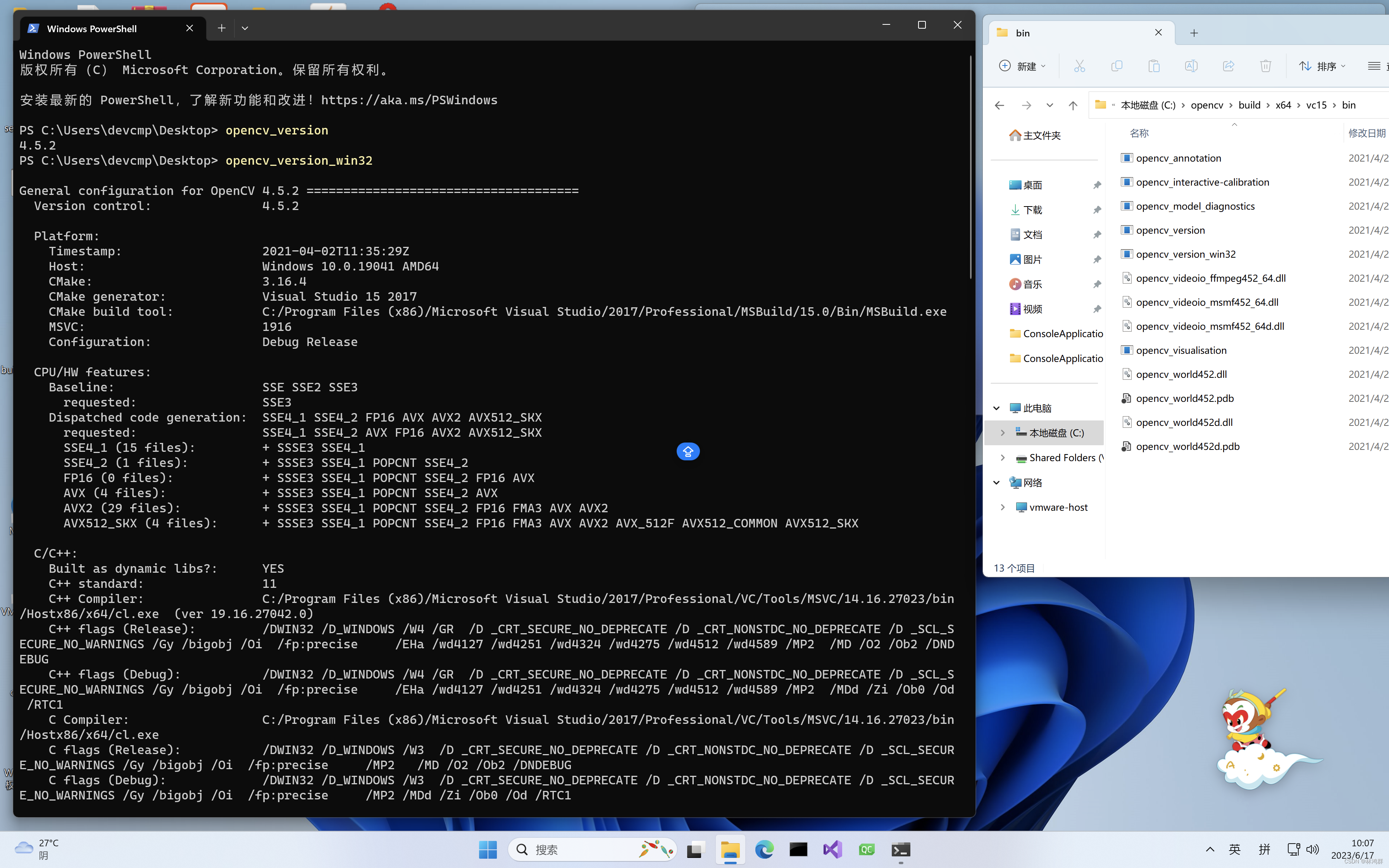Unpin 下载 using its pin icon
1389x868 pixels.
coord(1097,210)
